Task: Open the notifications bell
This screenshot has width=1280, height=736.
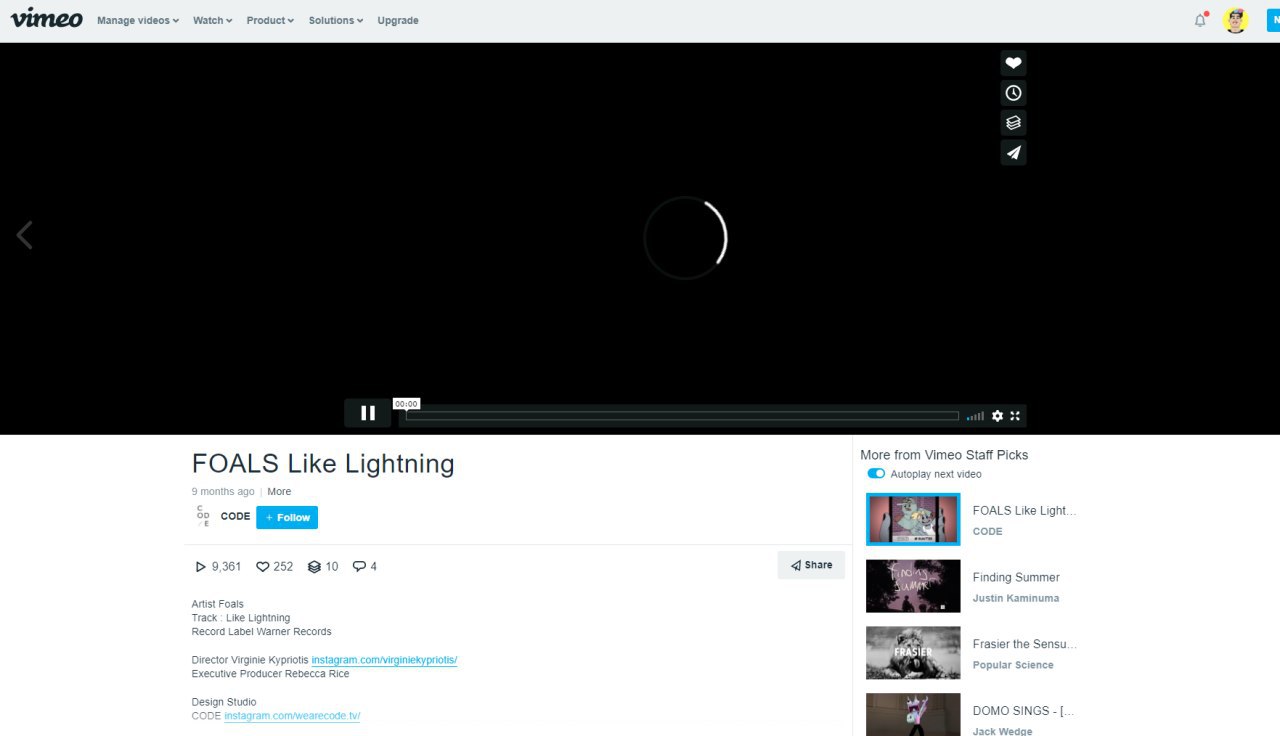Action: (x=1200, y=20)
